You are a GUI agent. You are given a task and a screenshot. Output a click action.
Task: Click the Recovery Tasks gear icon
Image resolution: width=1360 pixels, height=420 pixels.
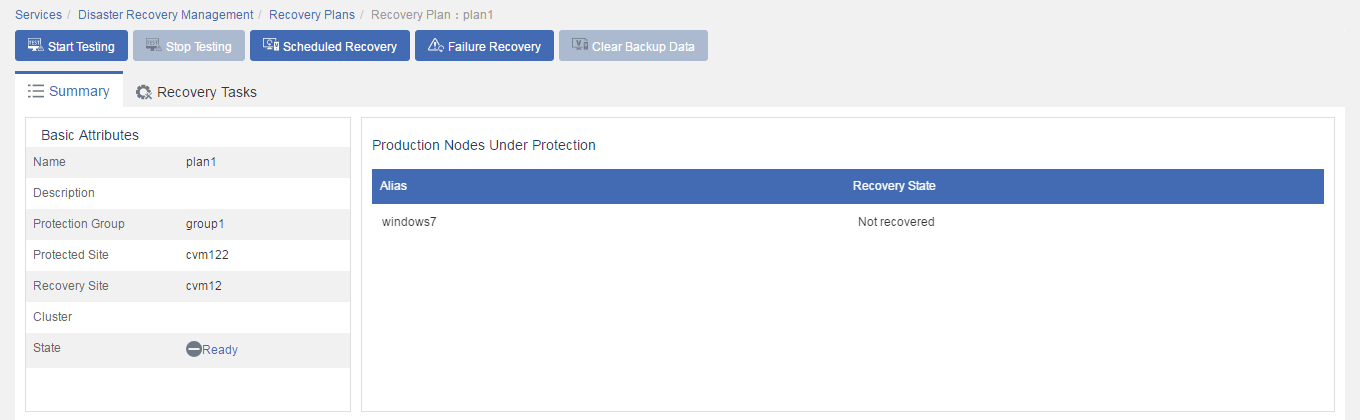[144, 92]
